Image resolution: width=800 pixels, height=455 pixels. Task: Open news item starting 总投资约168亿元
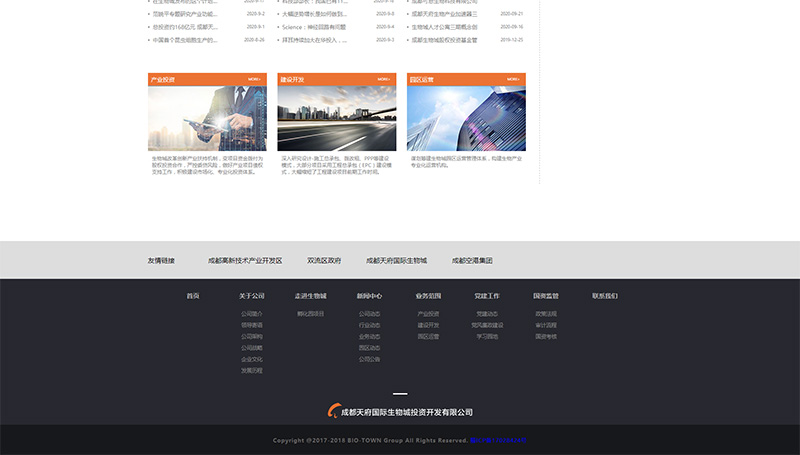[x=185, y=27]
